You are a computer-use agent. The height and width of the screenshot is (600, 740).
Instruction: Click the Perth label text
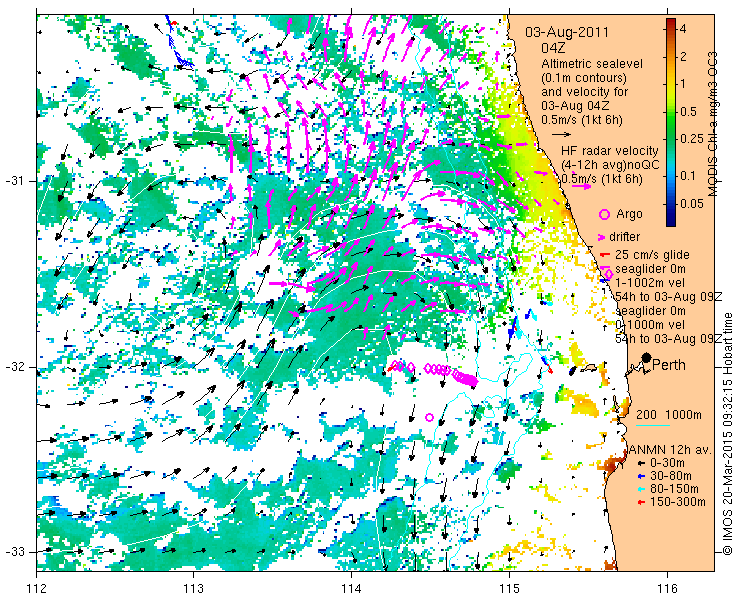pos(669,365)
